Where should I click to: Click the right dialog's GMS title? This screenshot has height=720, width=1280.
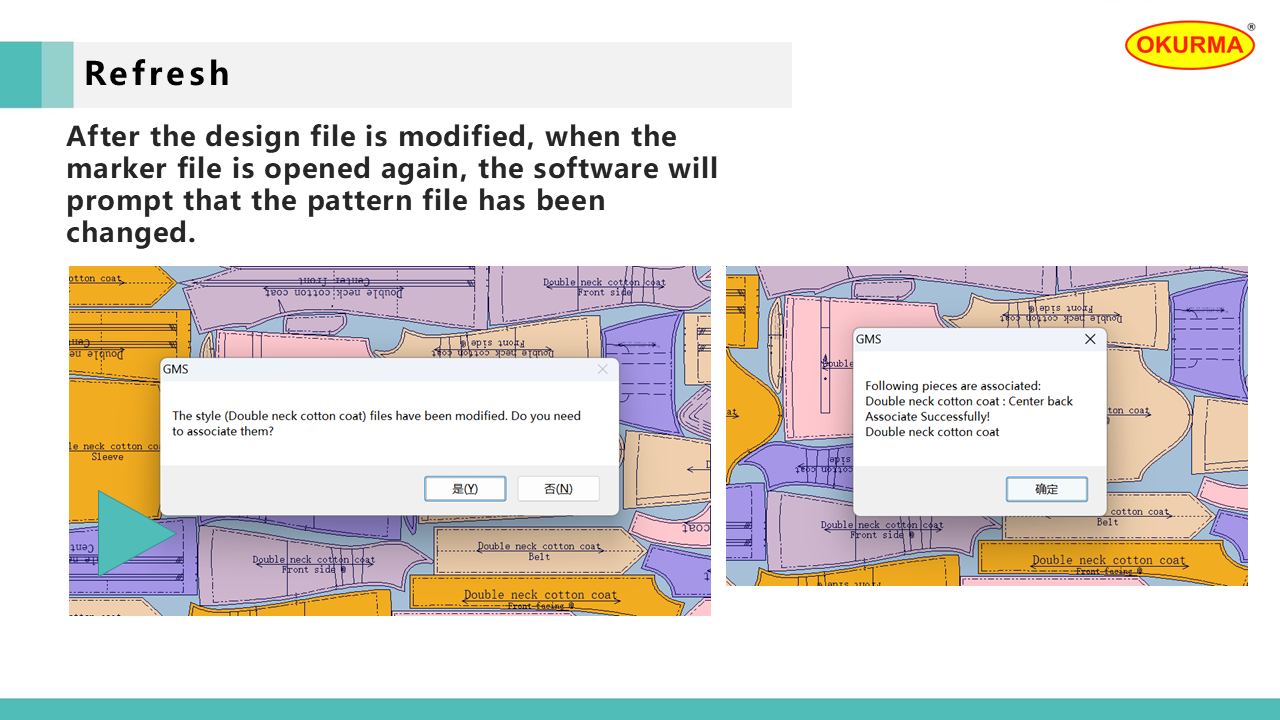[868, 339]
